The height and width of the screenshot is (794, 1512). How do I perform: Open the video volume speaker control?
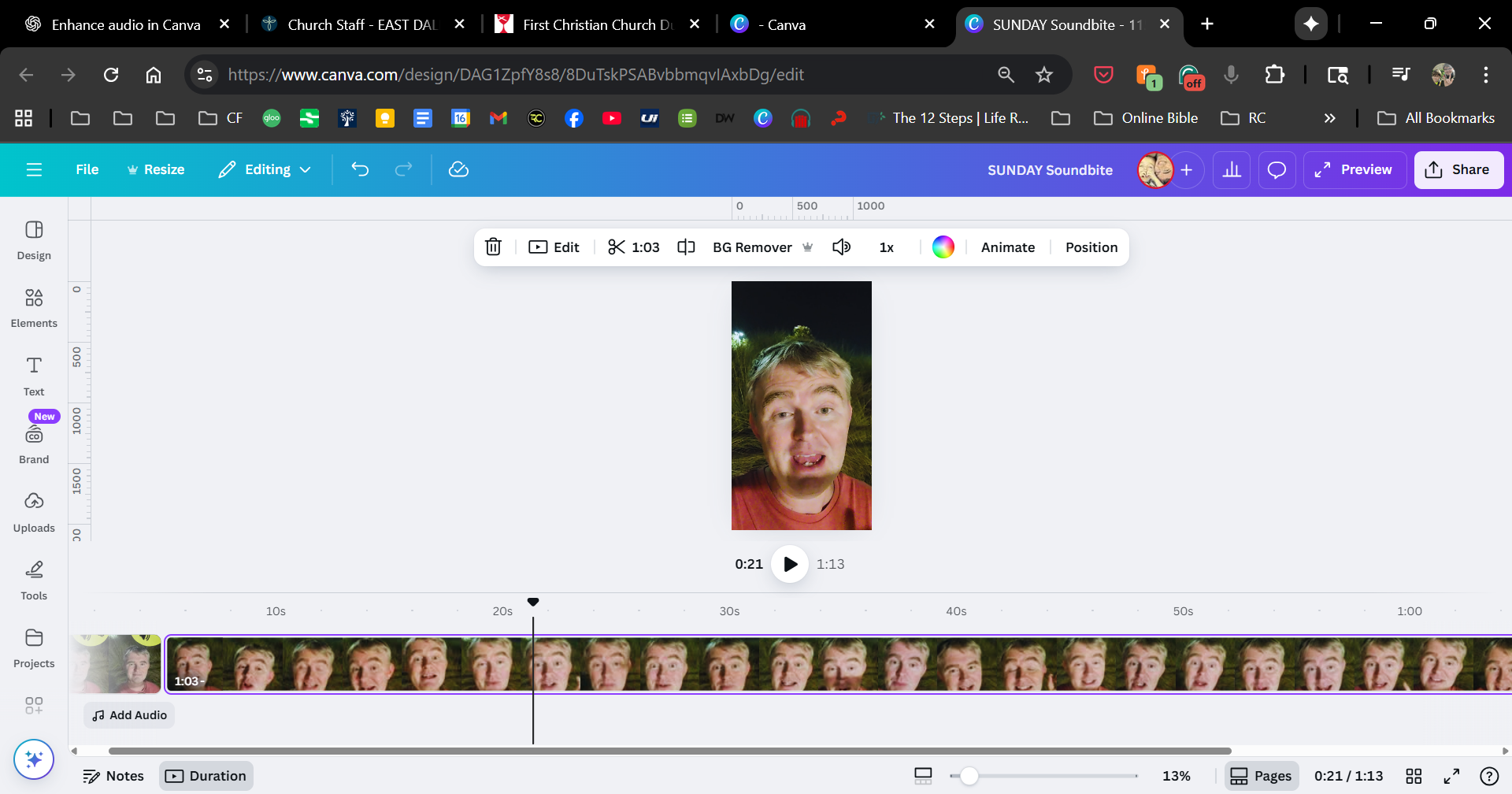[x=841, y=247]
